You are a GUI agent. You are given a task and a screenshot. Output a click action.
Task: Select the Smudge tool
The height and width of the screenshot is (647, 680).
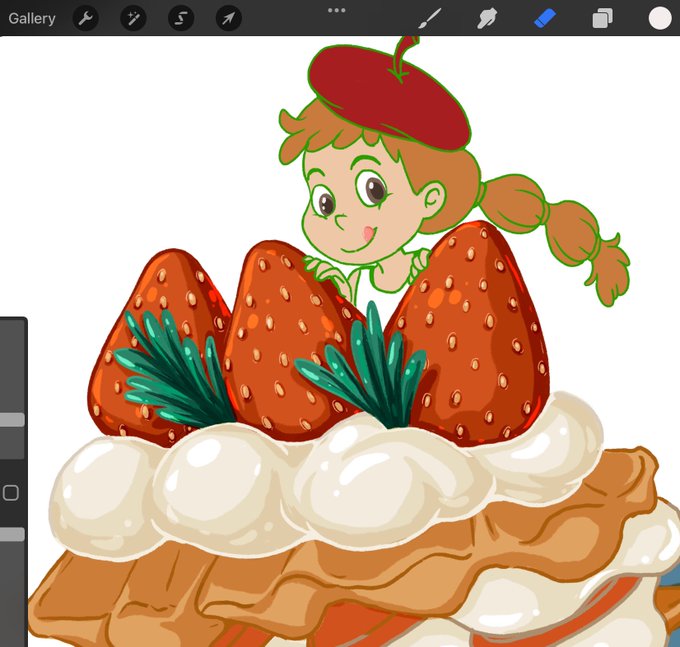click(487, 19)
